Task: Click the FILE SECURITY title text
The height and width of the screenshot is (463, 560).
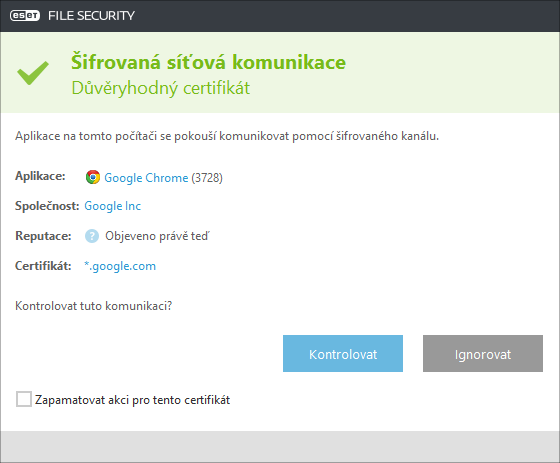Action: (91, 16)
